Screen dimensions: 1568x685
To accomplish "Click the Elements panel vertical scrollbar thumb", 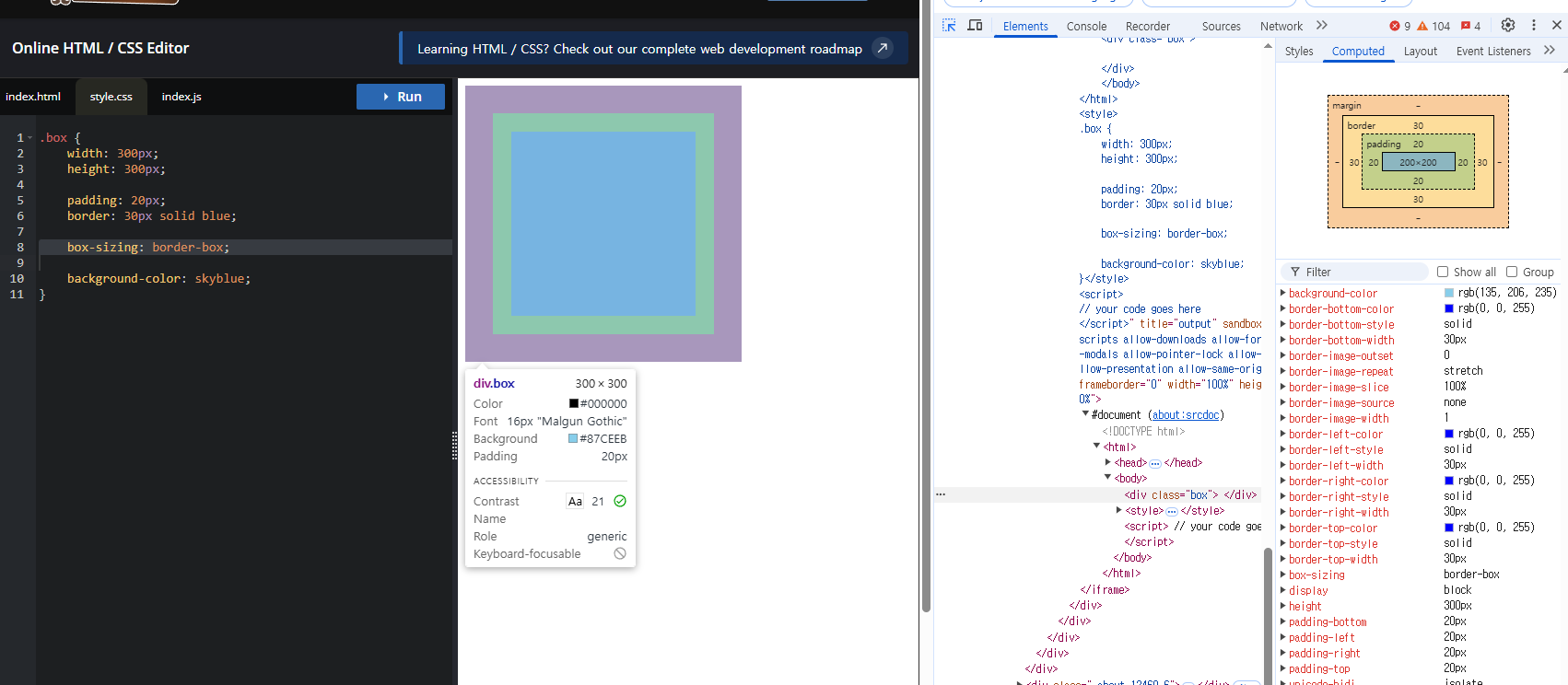I will (1268, 614).
